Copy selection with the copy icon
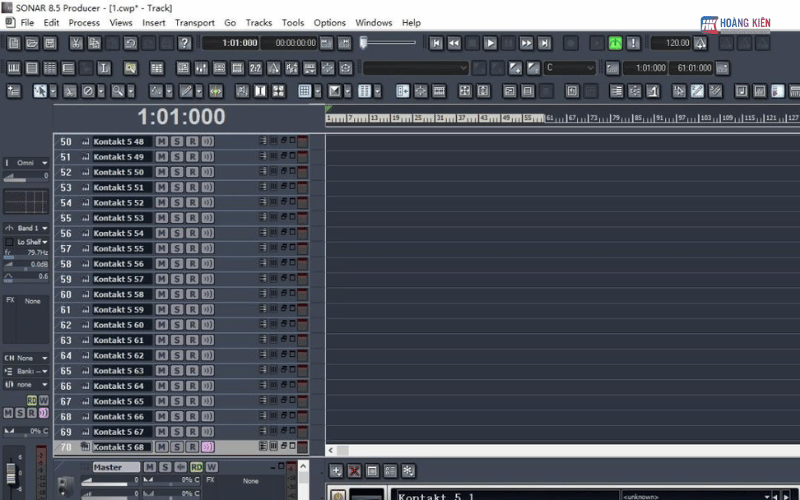This screenshot has width=800, height=500. tap(94, 43)
